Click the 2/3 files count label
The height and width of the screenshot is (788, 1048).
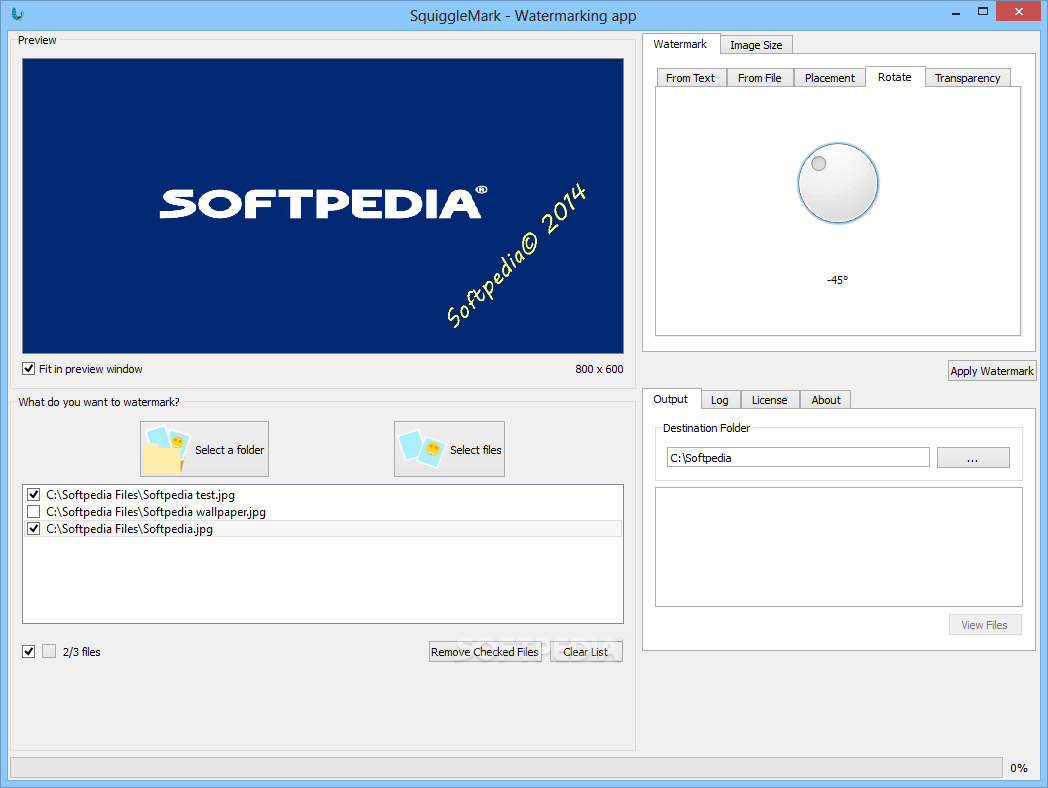coord(82,652)
